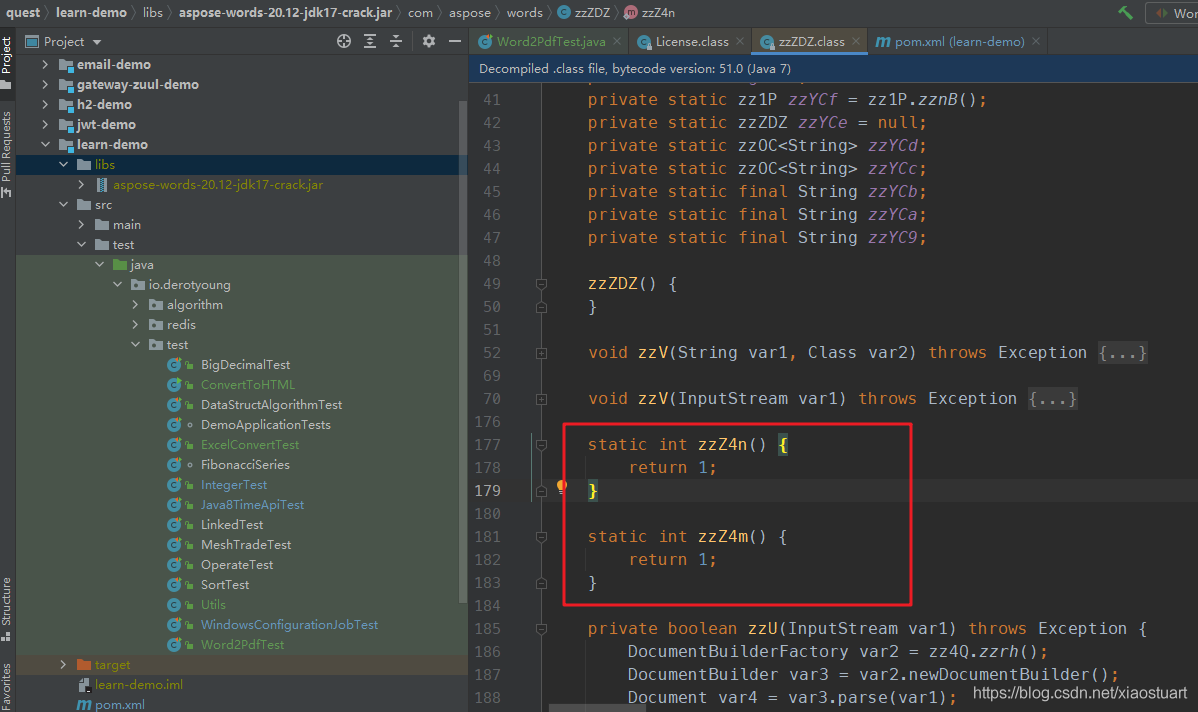Select pom.xml in project tree
Viewport: 1198px width, 712px height.
point(120,704)
